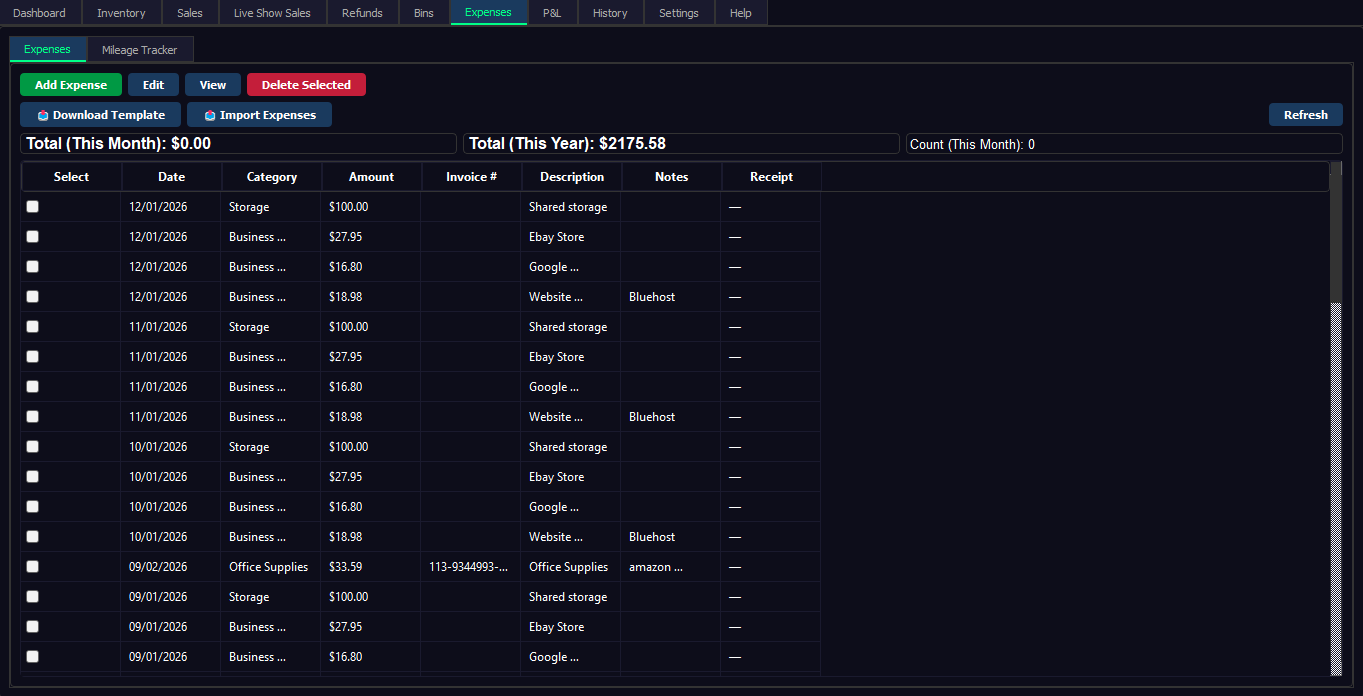
Task: Check the 12/01/2026 Ebay Store row checkbox
Action: tap(33, 236)
